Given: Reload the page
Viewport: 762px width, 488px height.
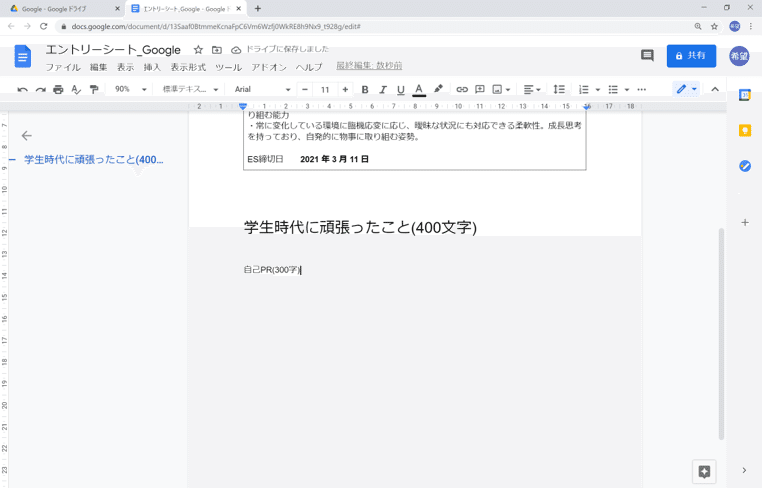Looking at the screenshot, I should pos(44,26).
